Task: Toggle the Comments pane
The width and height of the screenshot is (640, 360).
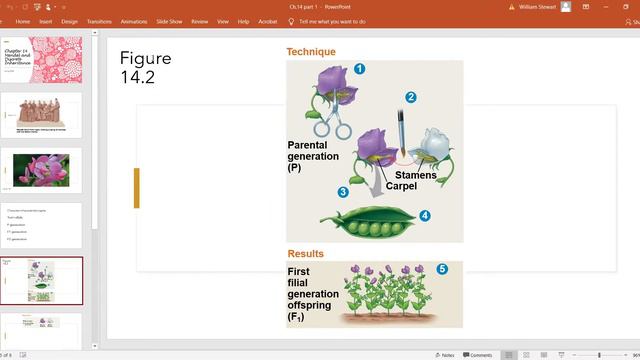Action: (x=478, y=355)
